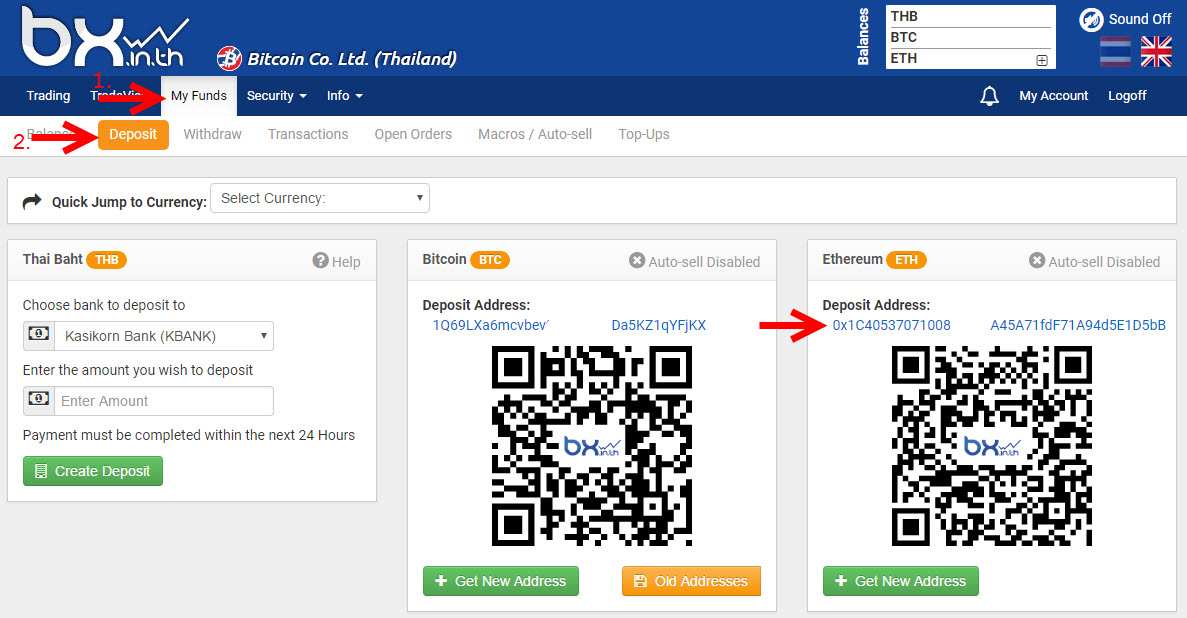This screenshot has width=1187, height=618.
Task: Click the Ethereum QR code image
Action: (x=992, y=446)
